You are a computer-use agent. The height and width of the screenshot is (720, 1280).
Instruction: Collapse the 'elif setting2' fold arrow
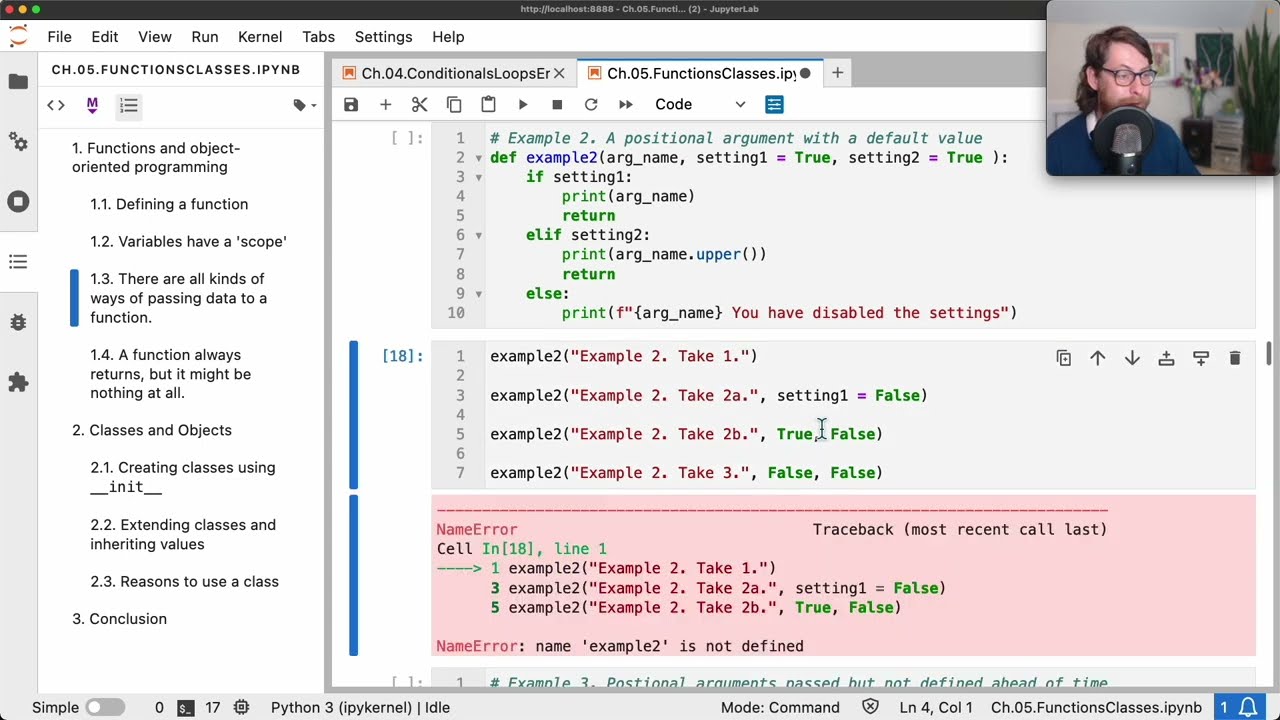coord(478,235)
